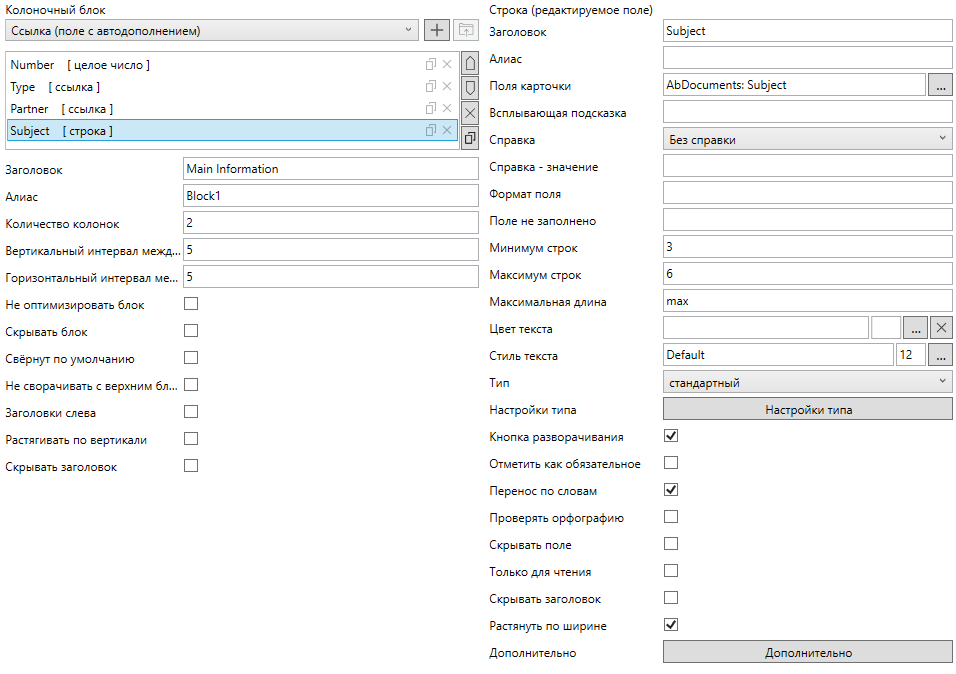Enable the 'Скрывать блок' checkbox
Screen dimensions: 956x674
[x=191, y=331]
